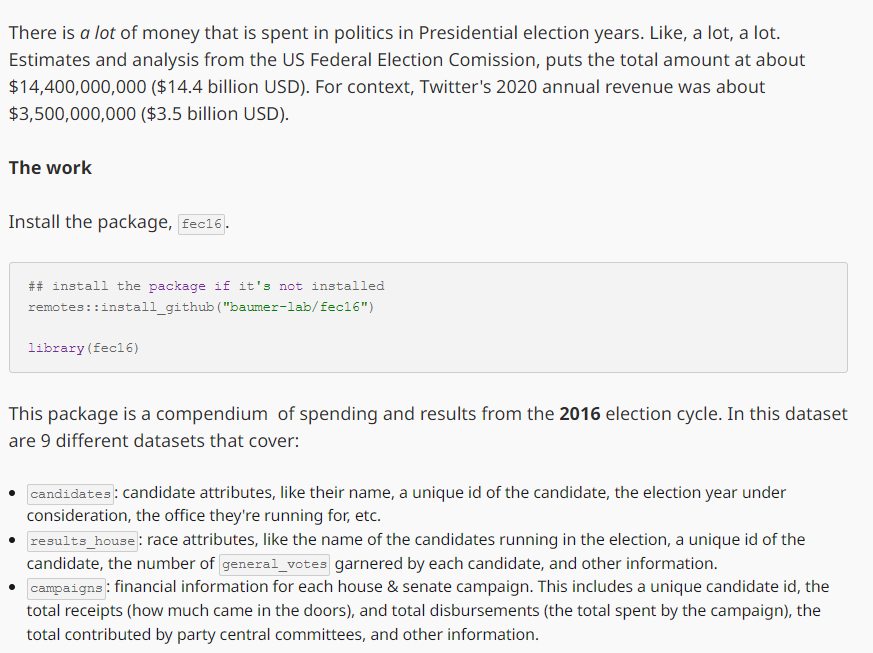Click the remotes::install_github code line
Viewport: 873px width, 653px height.
pyautogui.click(x=201, y=306)
